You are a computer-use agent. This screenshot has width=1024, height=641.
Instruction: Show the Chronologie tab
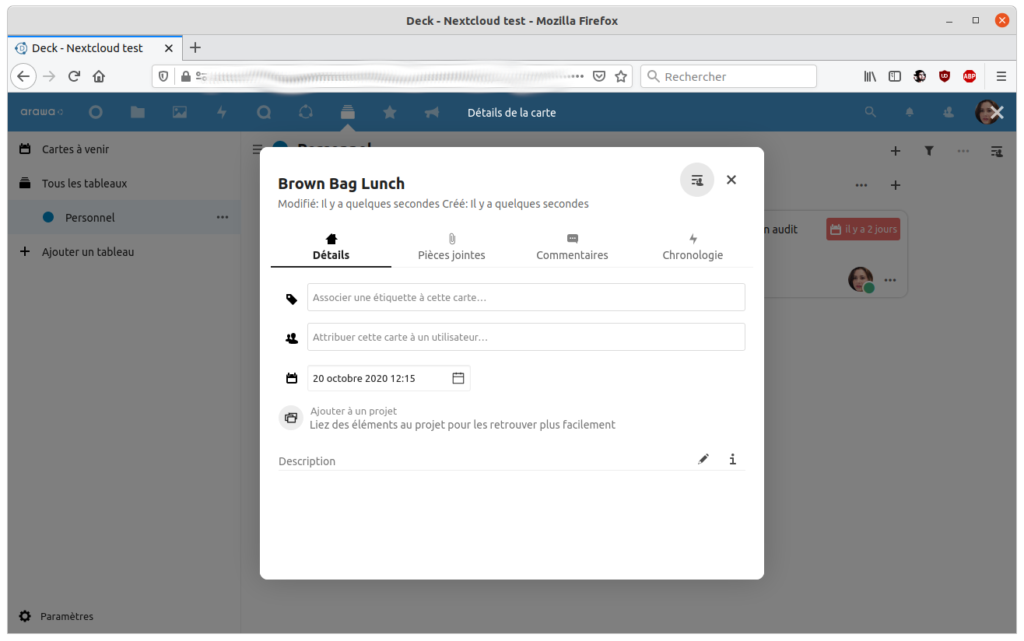tap(692, 247)
